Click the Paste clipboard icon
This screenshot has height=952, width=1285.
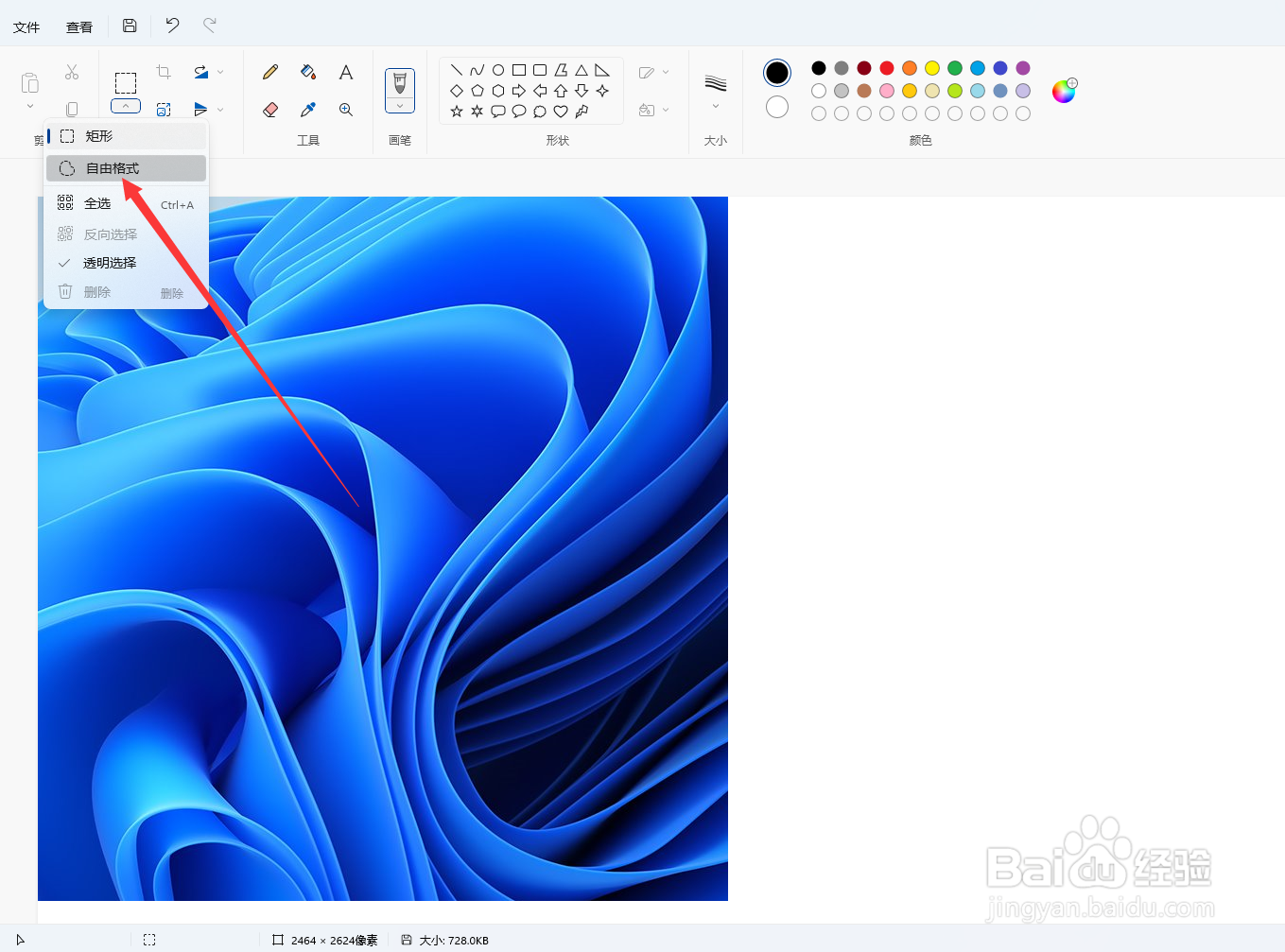tap(30, 83)
